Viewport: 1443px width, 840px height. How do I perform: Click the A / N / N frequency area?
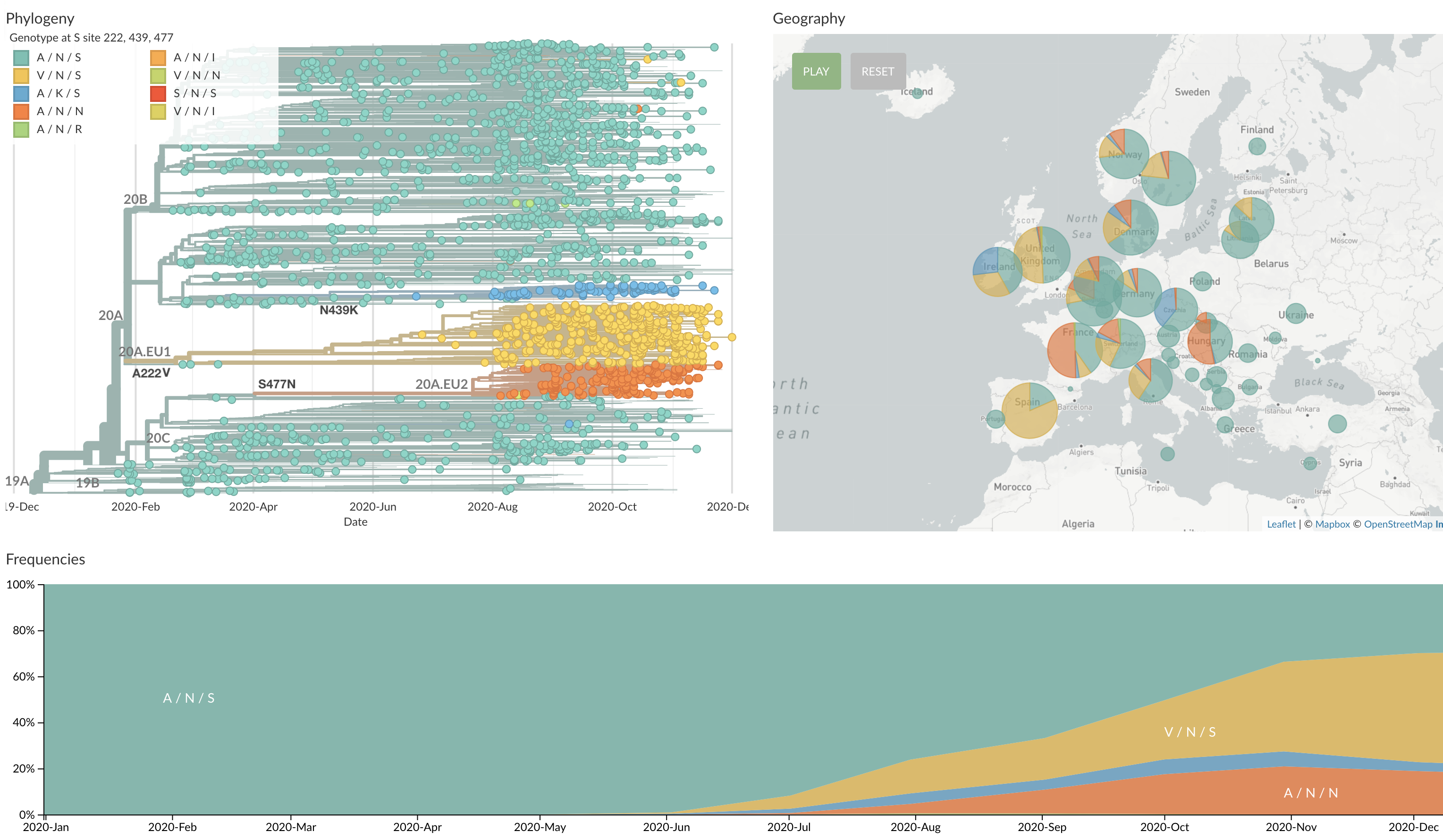click(x=1310, y=793)
